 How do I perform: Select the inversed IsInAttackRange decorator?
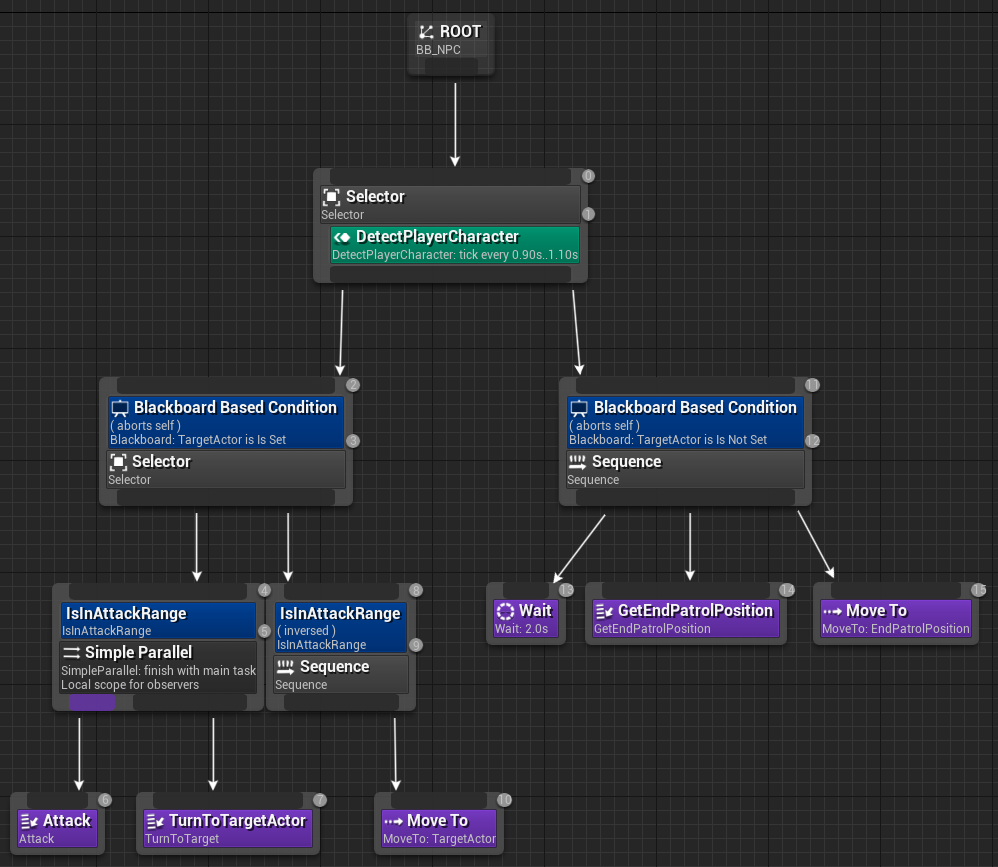click(x=341, y=628)
